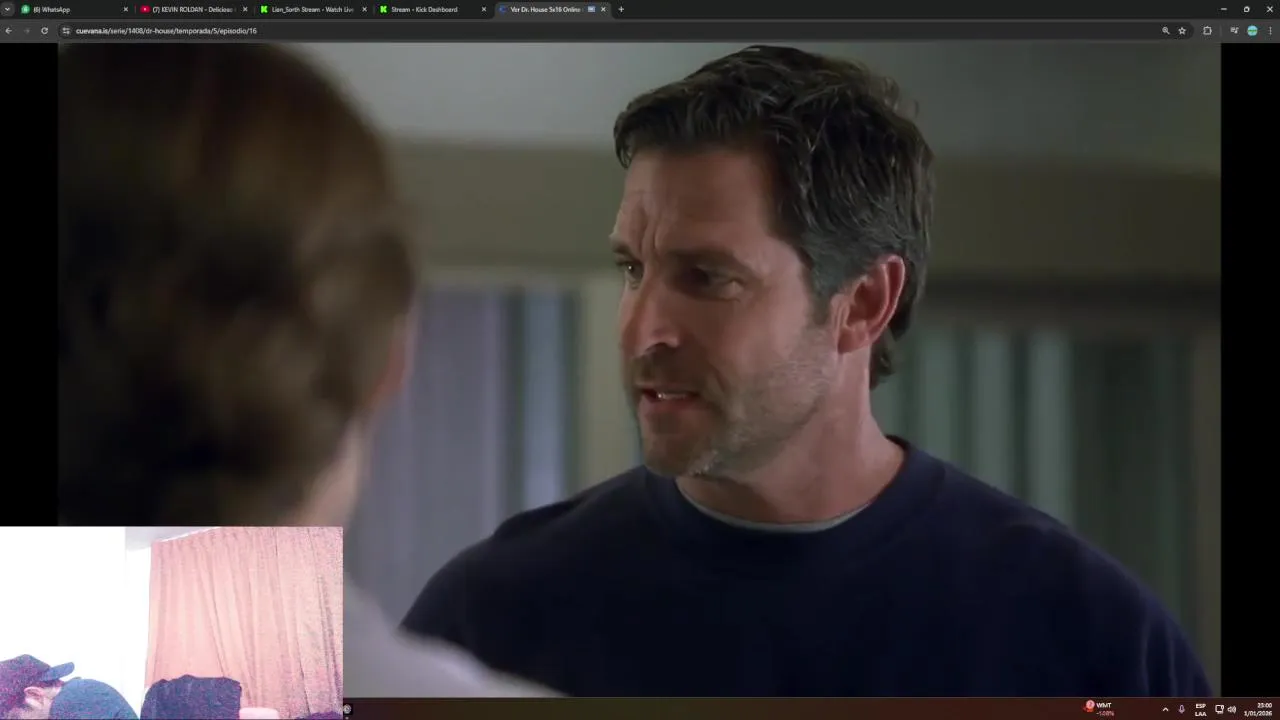This screenshot has width=1280, height=720.
Task: Show hidden system tray icons
Action: [1165, 709]
